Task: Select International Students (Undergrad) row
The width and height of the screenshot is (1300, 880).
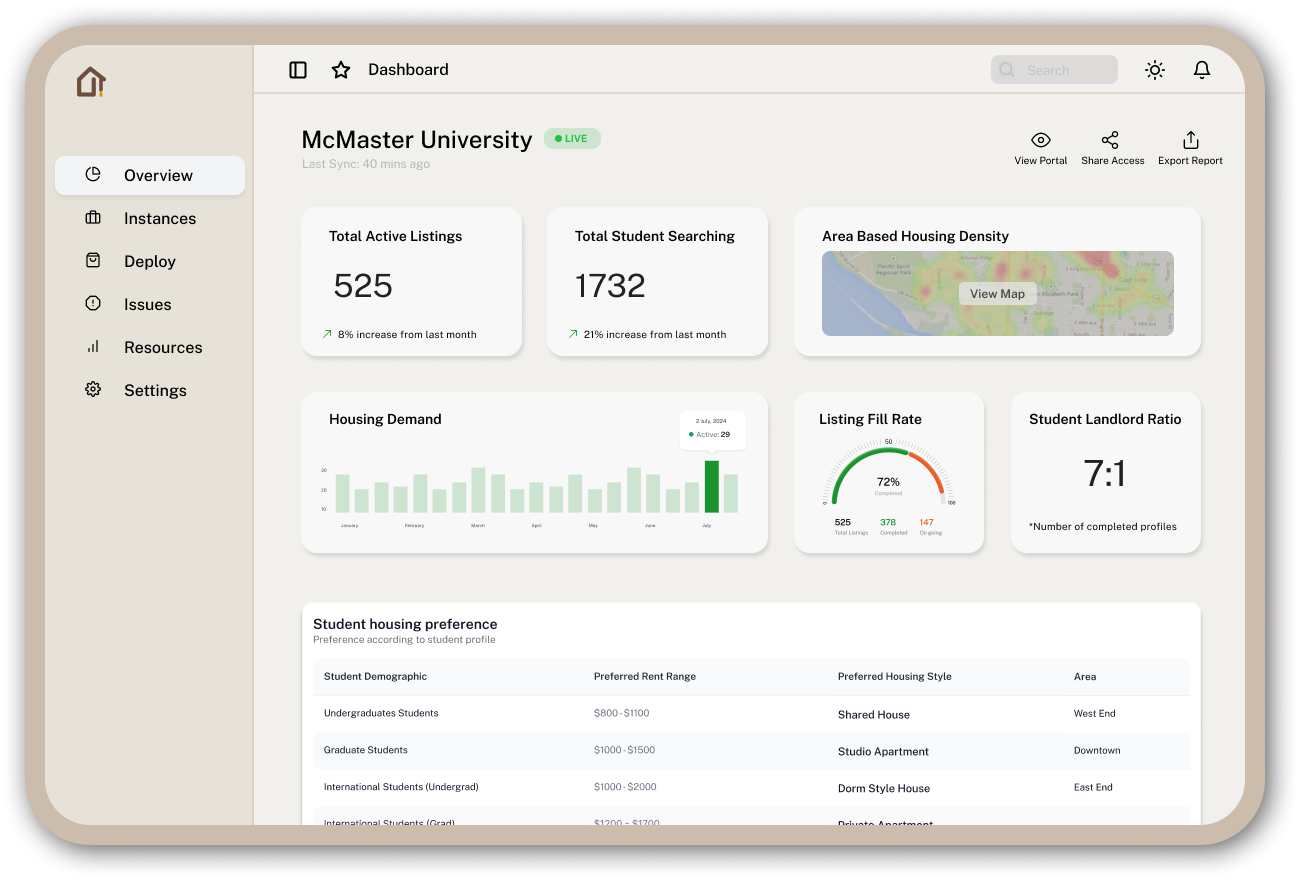Action: tap(751, 788)
